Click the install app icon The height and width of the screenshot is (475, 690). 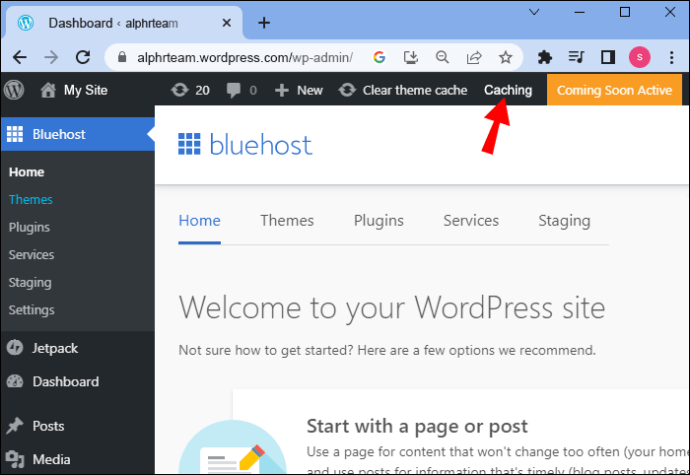pos(411,57)
